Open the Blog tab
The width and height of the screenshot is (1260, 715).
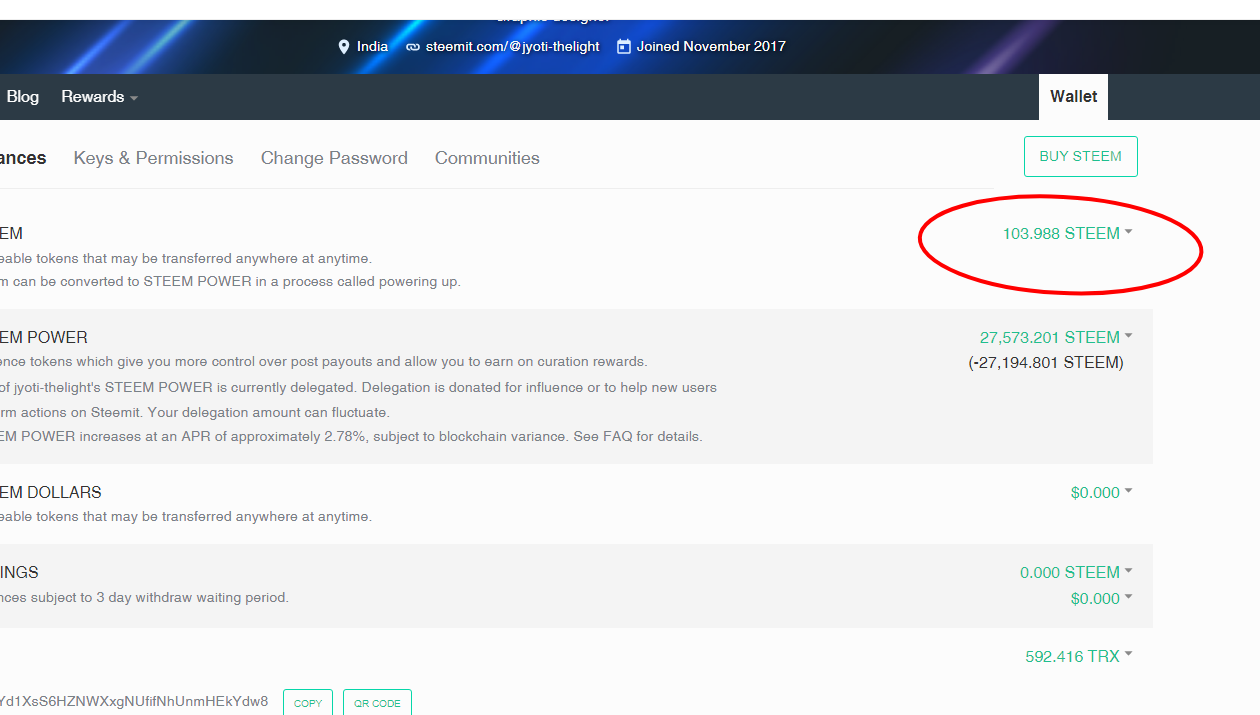tap(22, 97)
